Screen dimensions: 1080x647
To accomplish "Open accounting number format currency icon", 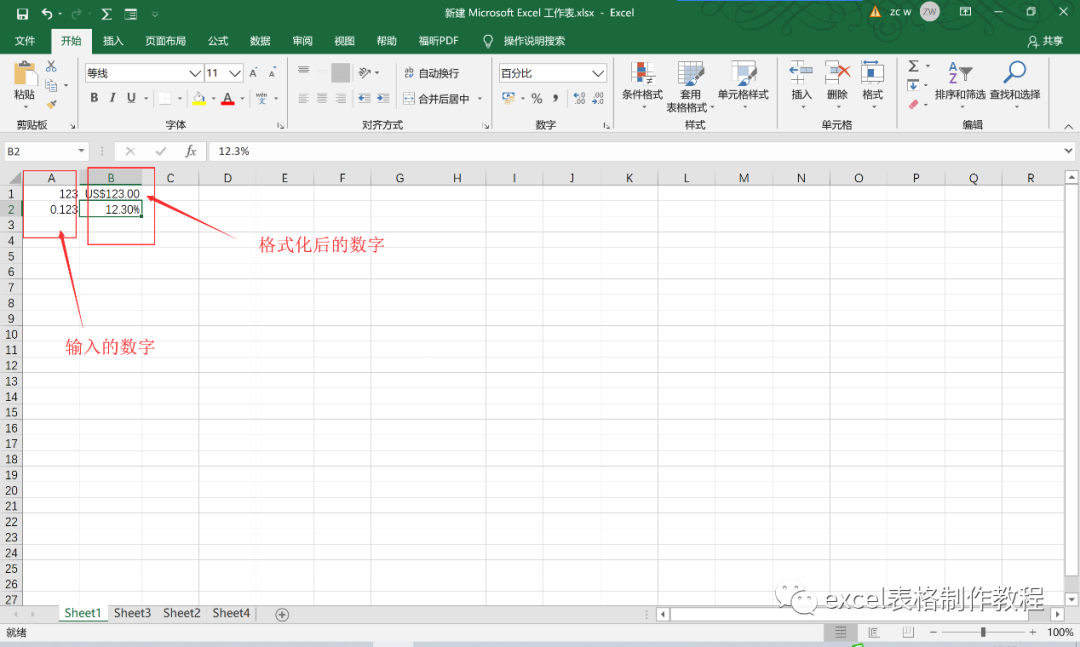I will coord(508,99).
